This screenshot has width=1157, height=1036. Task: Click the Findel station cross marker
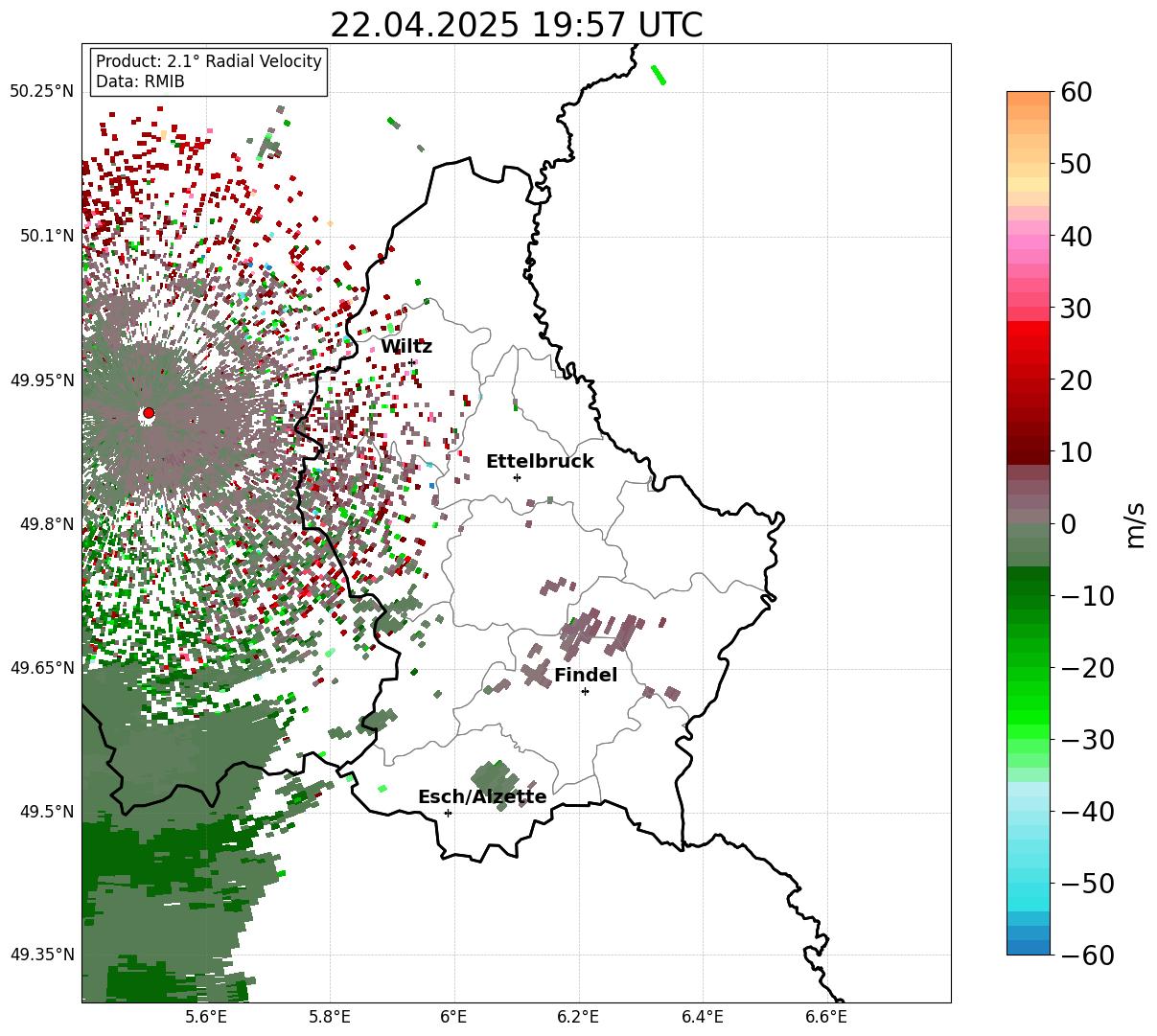tap(585, 691)
